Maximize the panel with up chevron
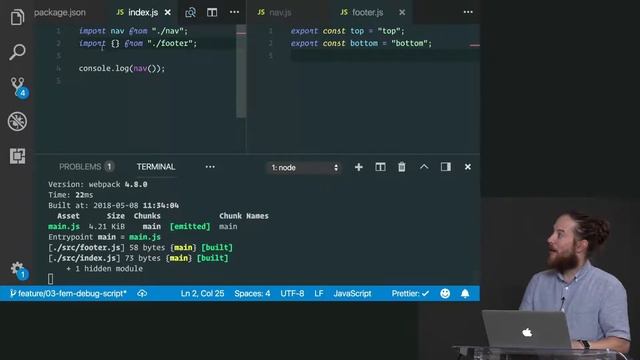 coord(424,167)
